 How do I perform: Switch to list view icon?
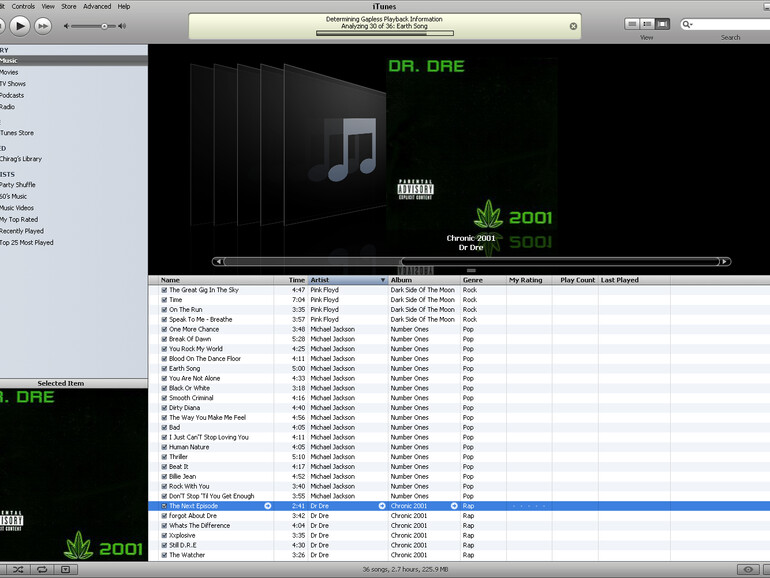click(632, 24)
